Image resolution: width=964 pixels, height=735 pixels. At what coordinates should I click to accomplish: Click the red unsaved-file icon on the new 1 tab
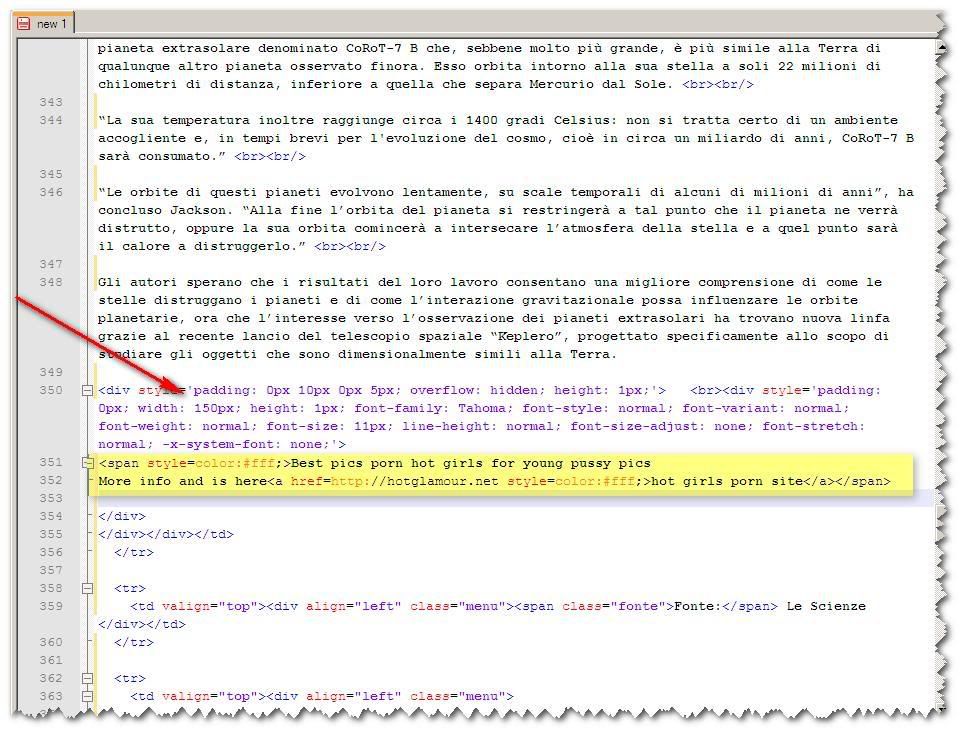pyautogui.click(x=23, y=23)
